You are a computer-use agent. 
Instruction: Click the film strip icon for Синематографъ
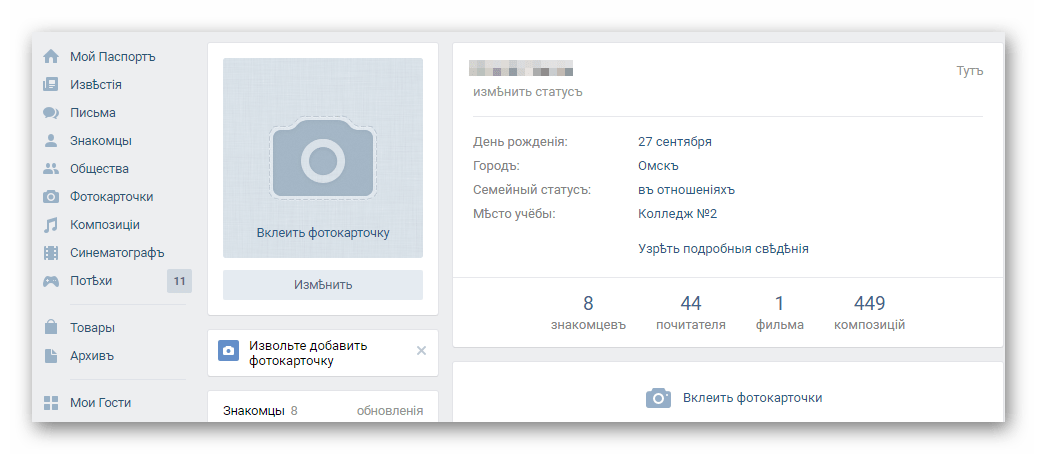tap(51, 253)
